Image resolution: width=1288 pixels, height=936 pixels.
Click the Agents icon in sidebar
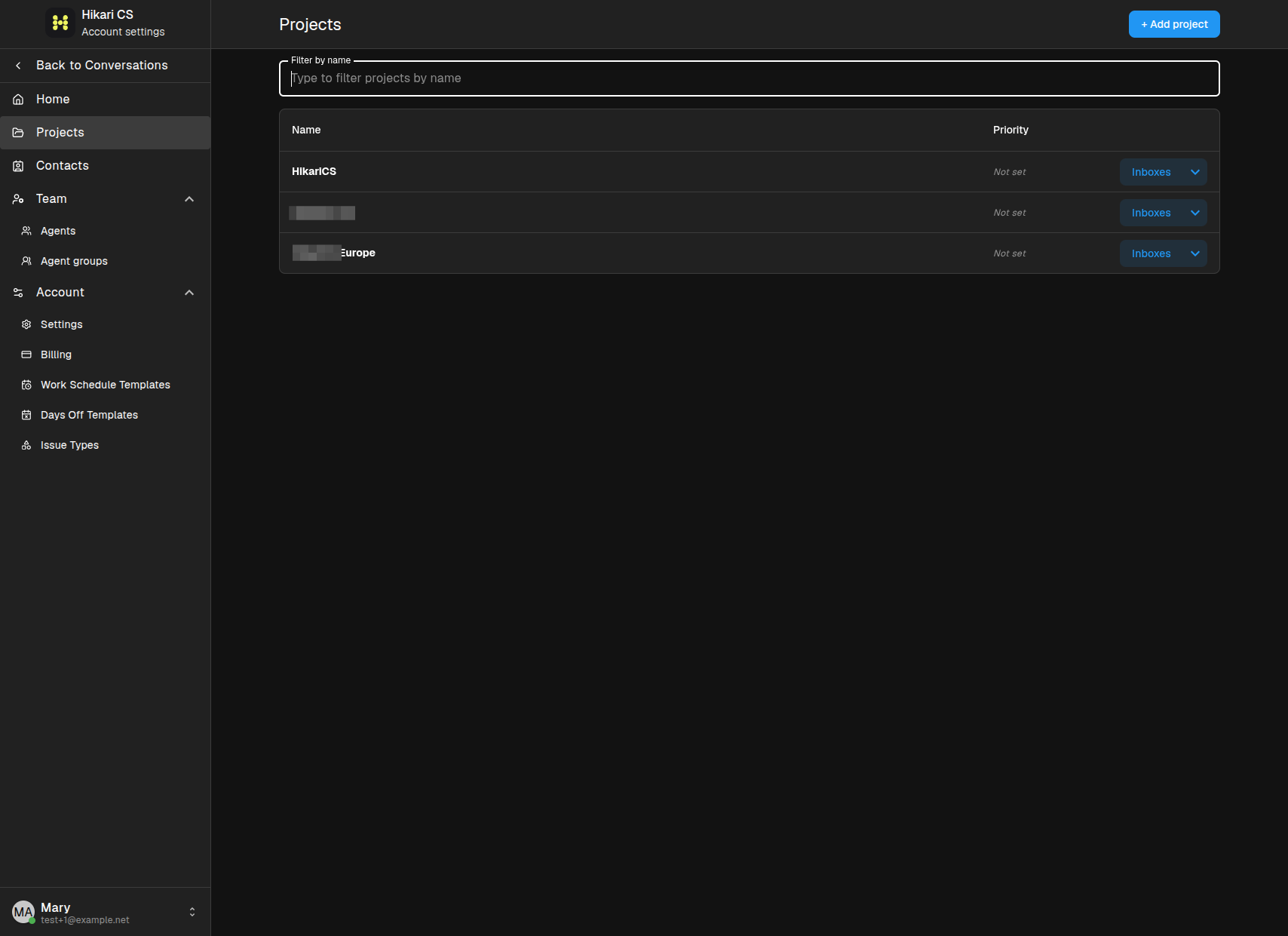pyautogui.click(x=26, y=231)
